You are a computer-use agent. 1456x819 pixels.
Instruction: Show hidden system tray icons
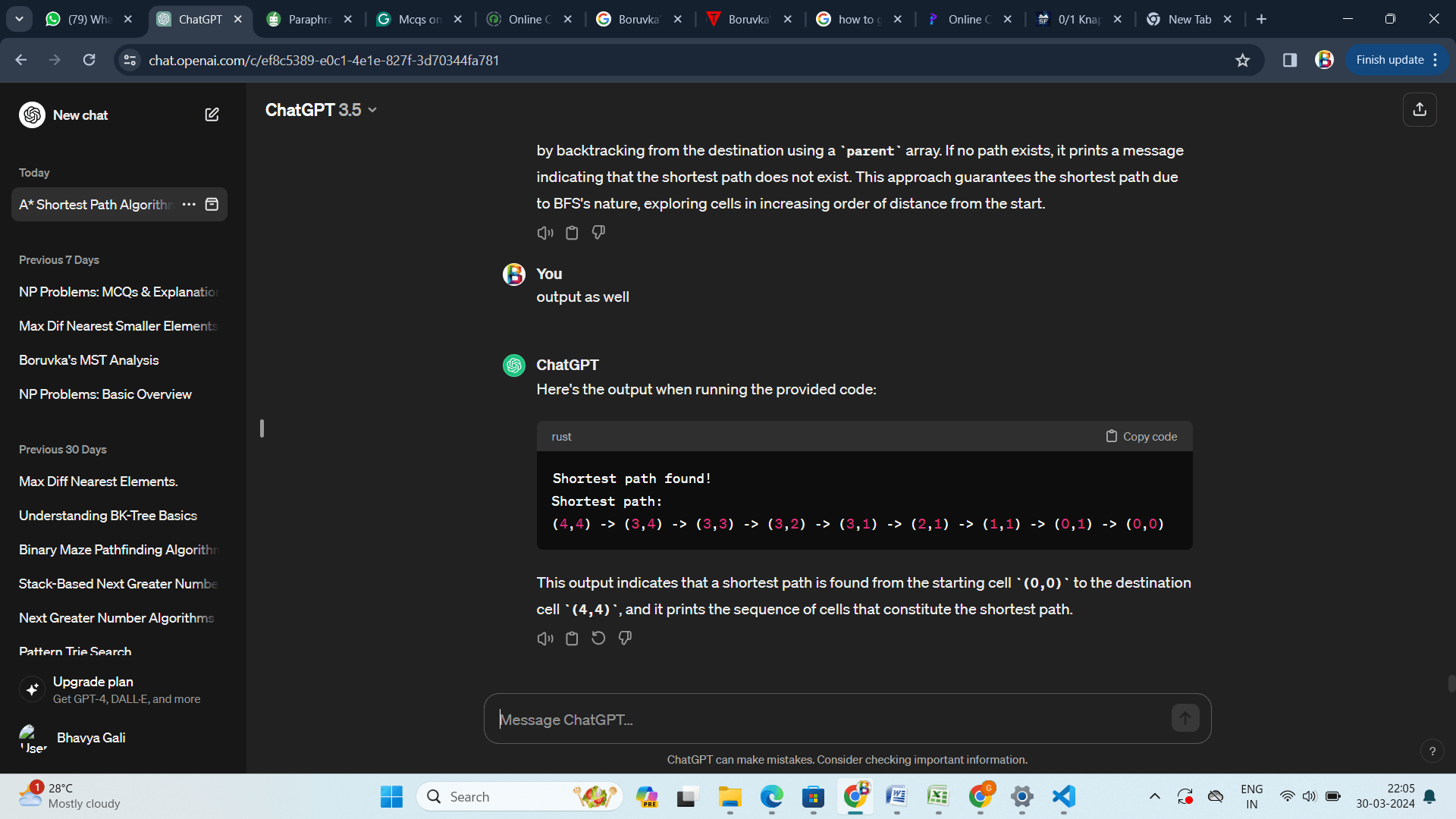(x=1154, y=796)
